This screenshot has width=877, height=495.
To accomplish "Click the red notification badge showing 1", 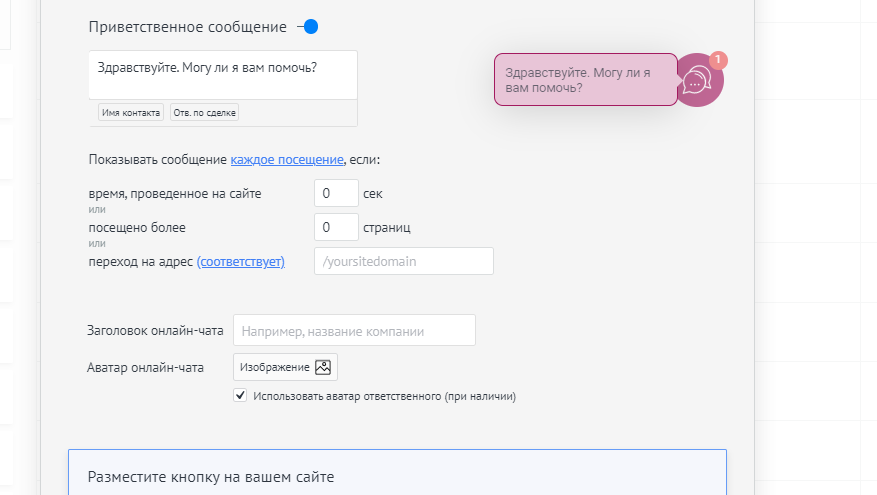I will (718, 60).
